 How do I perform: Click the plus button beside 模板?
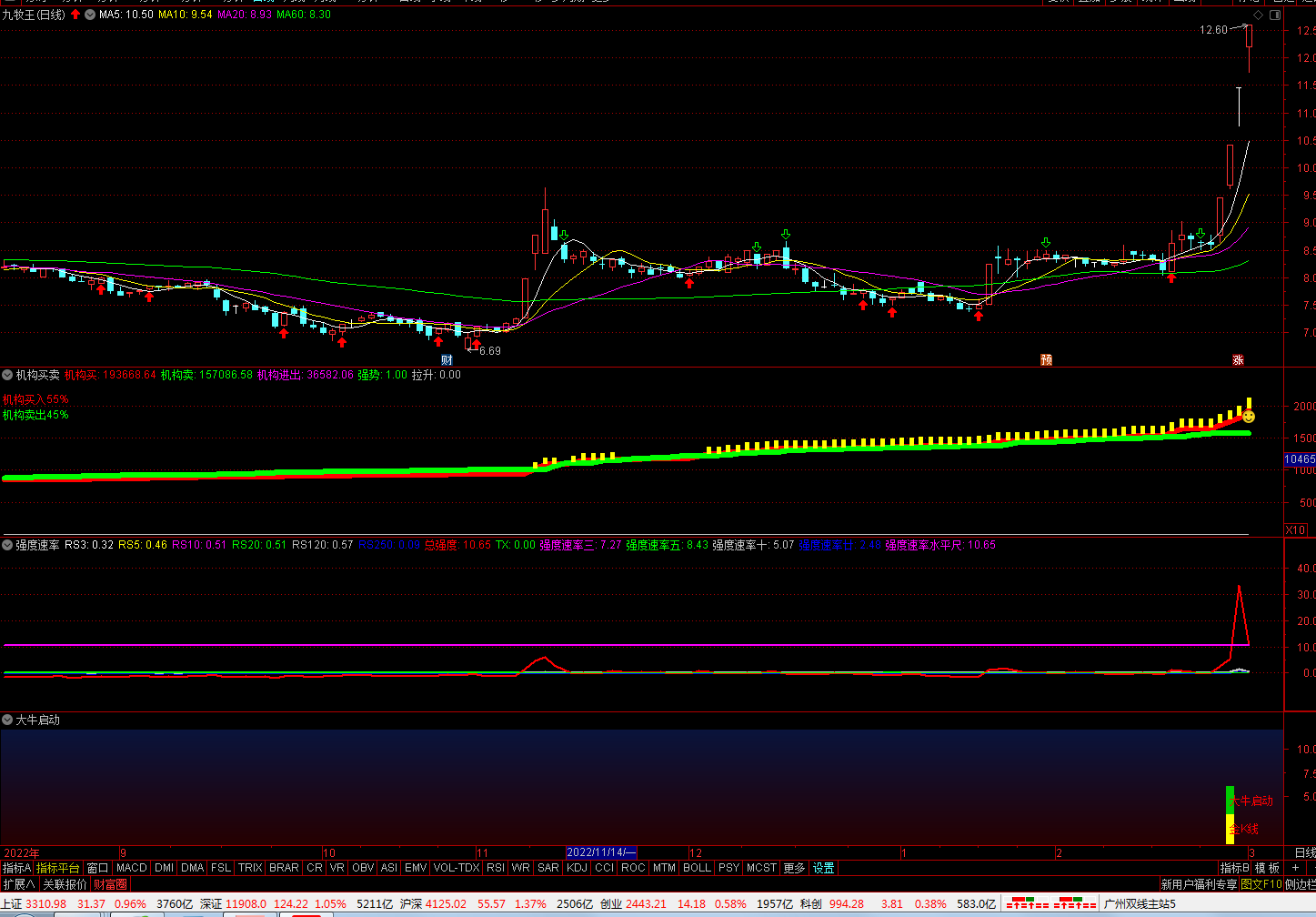click(1295, 868)
